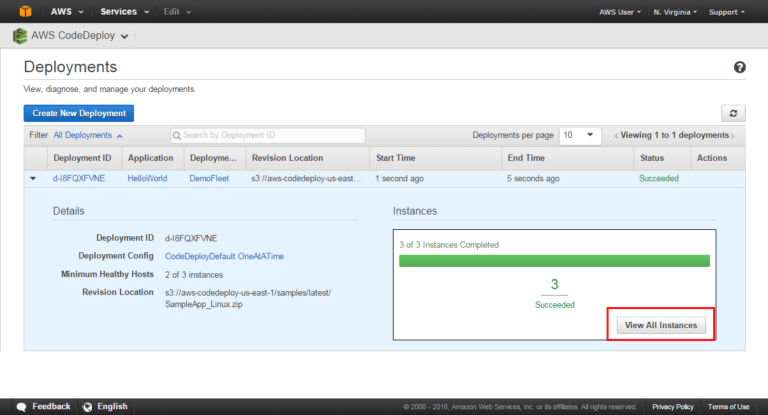This screenshot has width=768, height=415.
Task: Select English language in footer
Action: (112, 406)
